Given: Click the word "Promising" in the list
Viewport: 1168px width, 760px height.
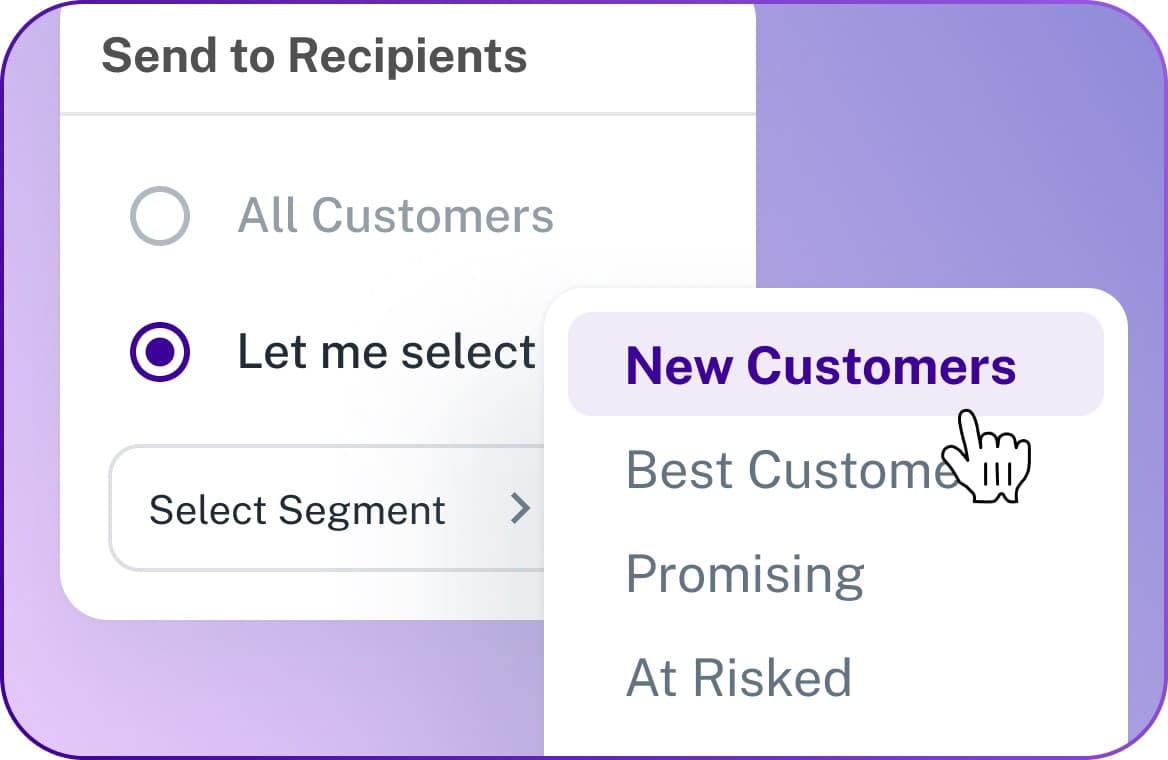Looking at the screenshot, I should coord(745,574).
